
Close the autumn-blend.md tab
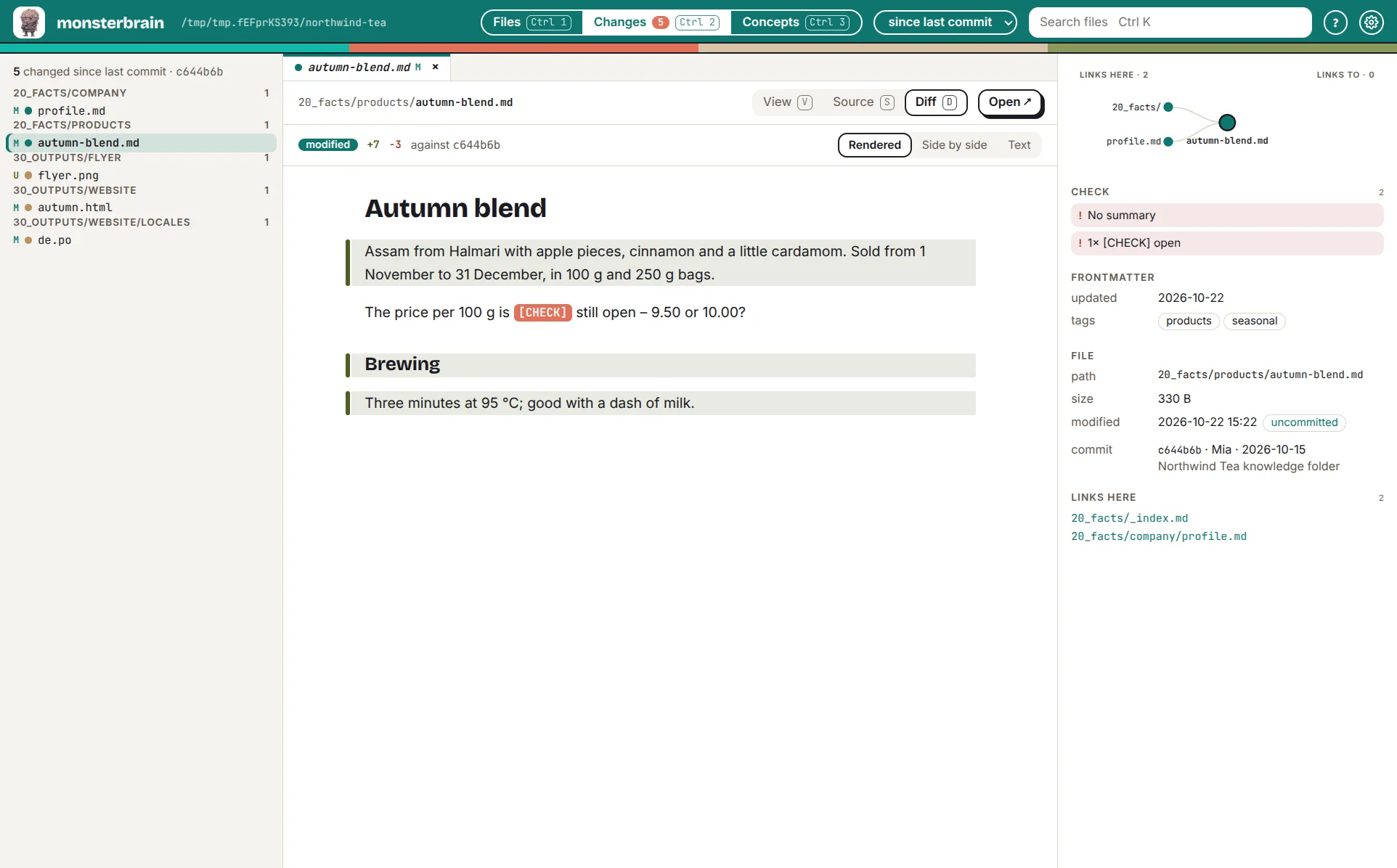436,67
